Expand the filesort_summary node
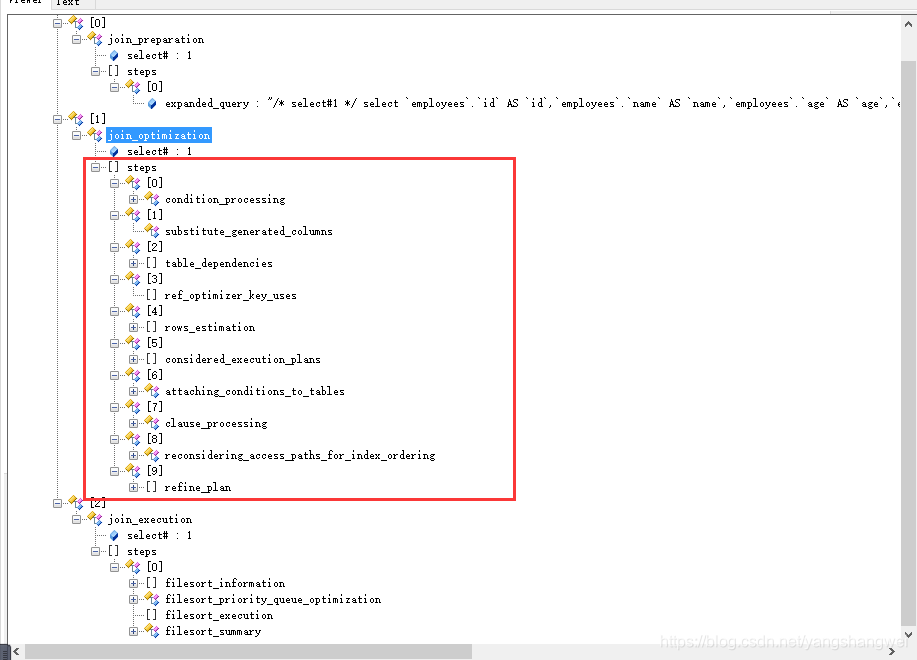The width and height of the screenshot is (917, 660). pos(134,631)
